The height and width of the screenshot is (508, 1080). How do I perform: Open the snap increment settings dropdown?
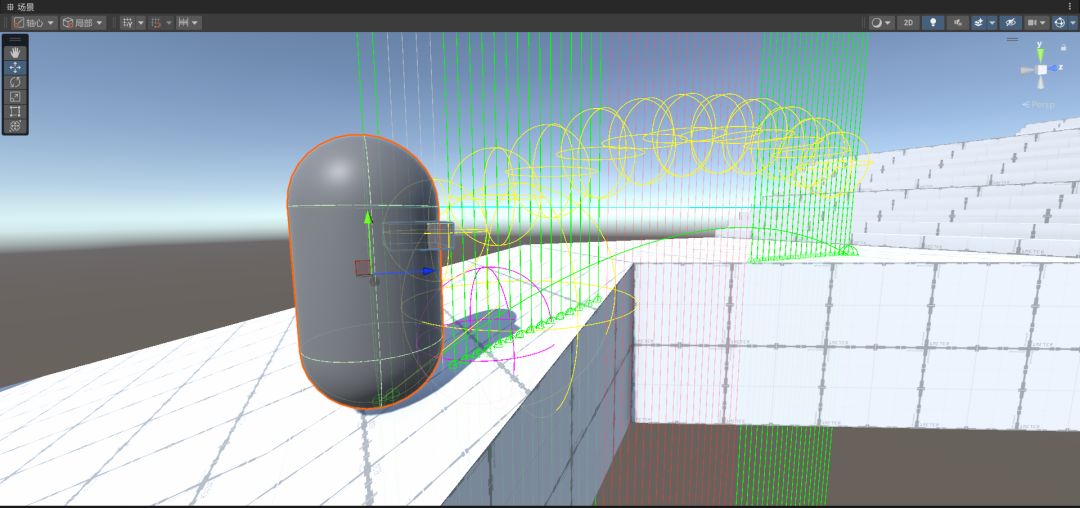[189, 23]
